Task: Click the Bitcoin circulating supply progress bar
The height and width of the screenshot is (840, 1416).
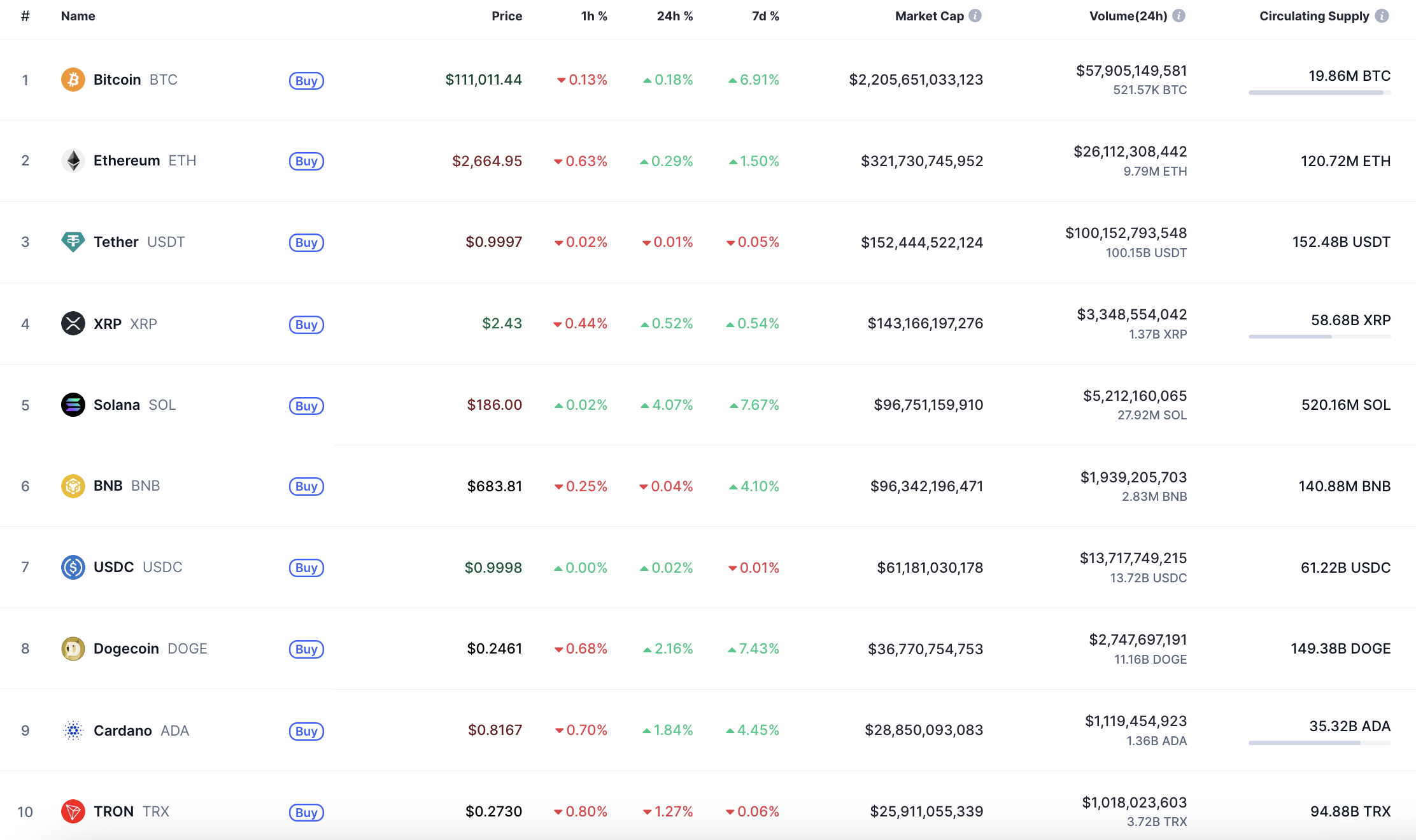Action: coord(1319,93)
